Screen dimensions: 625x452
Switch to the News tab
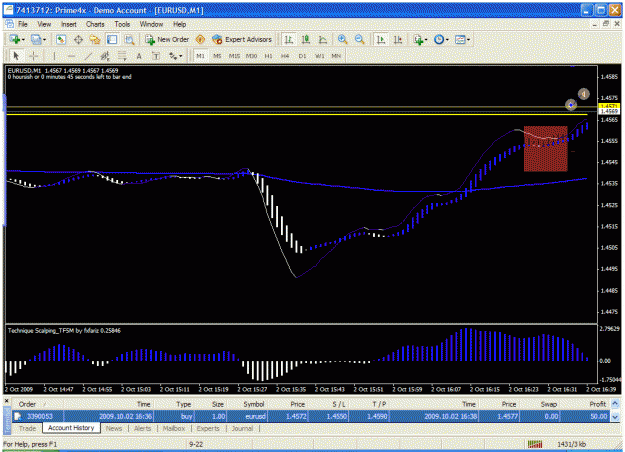pos(114,428)
